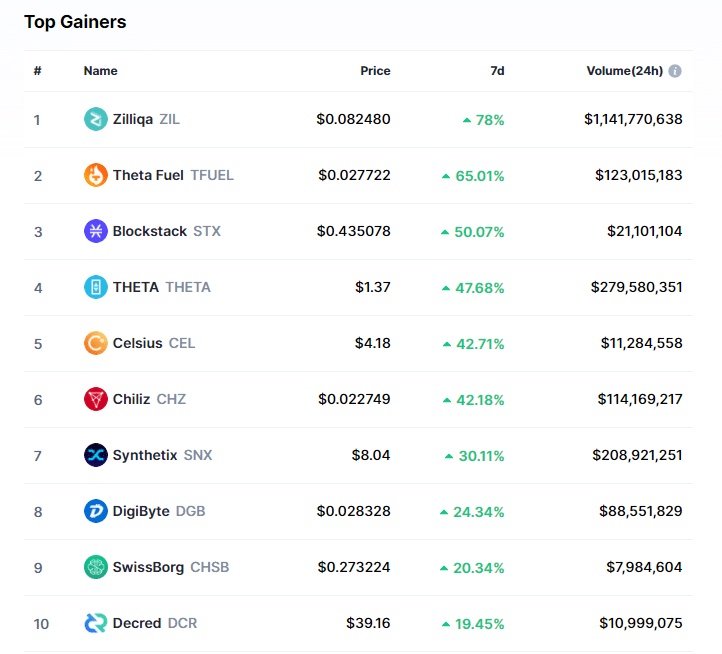Click the DigiByte blue logo icon
Viewport: 722px width, 654px height.
95,511
